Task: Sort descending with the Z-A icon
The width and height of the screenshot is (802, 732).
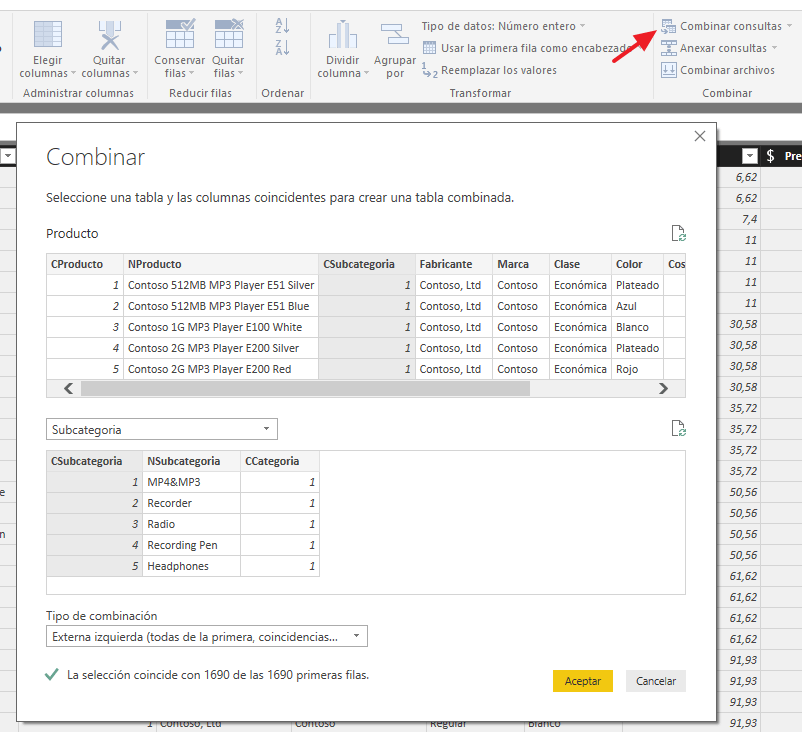Action: 282,47
